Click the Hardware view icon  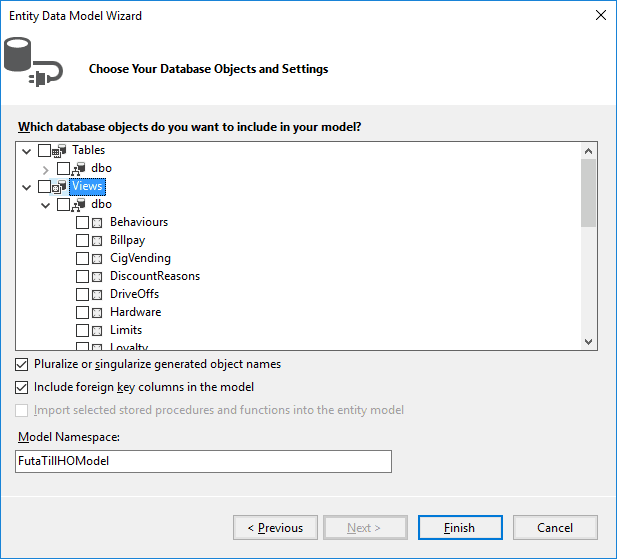(98, 313)
